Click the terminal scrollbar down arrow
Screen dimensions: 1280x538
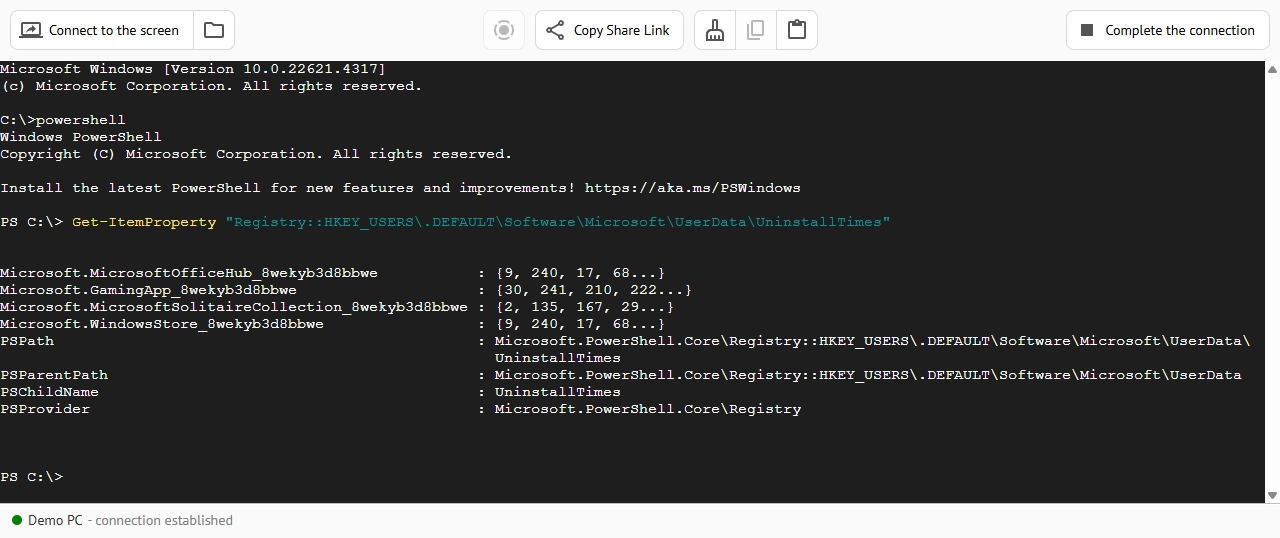tap(1272, 494)
